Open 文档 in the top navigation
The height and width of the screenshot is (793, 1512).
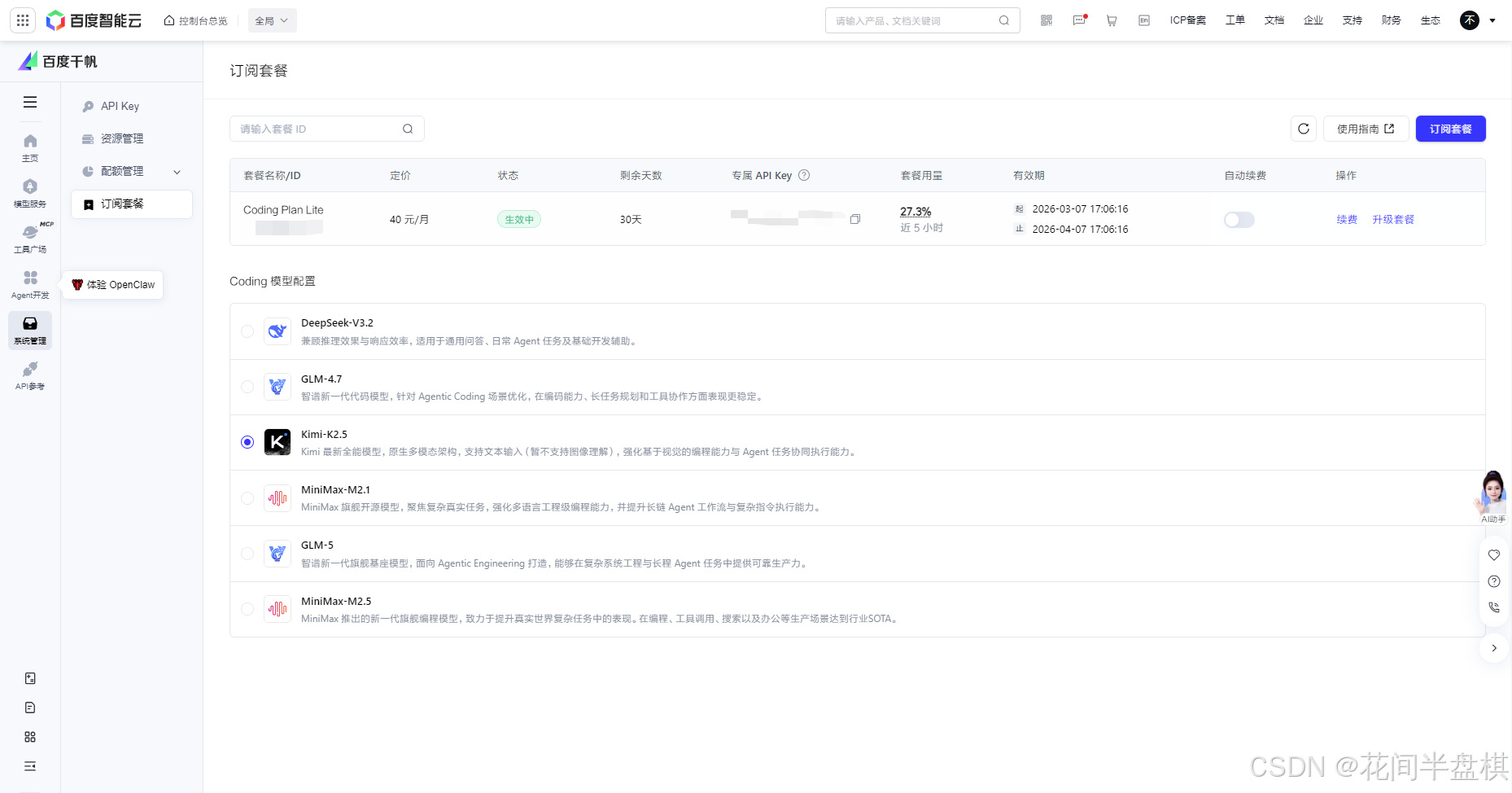(1274, 20)
